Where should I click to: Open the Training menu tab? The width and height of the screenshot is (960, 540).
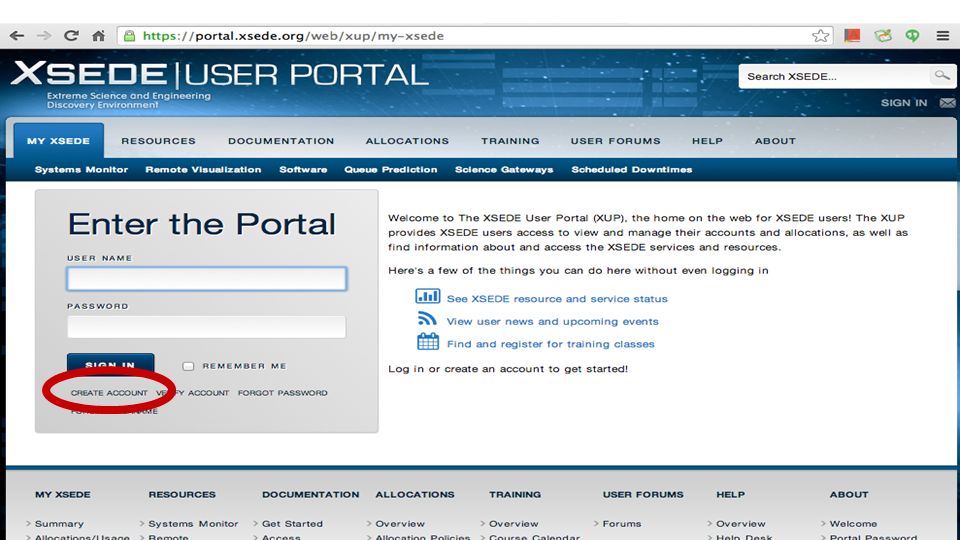510,141
